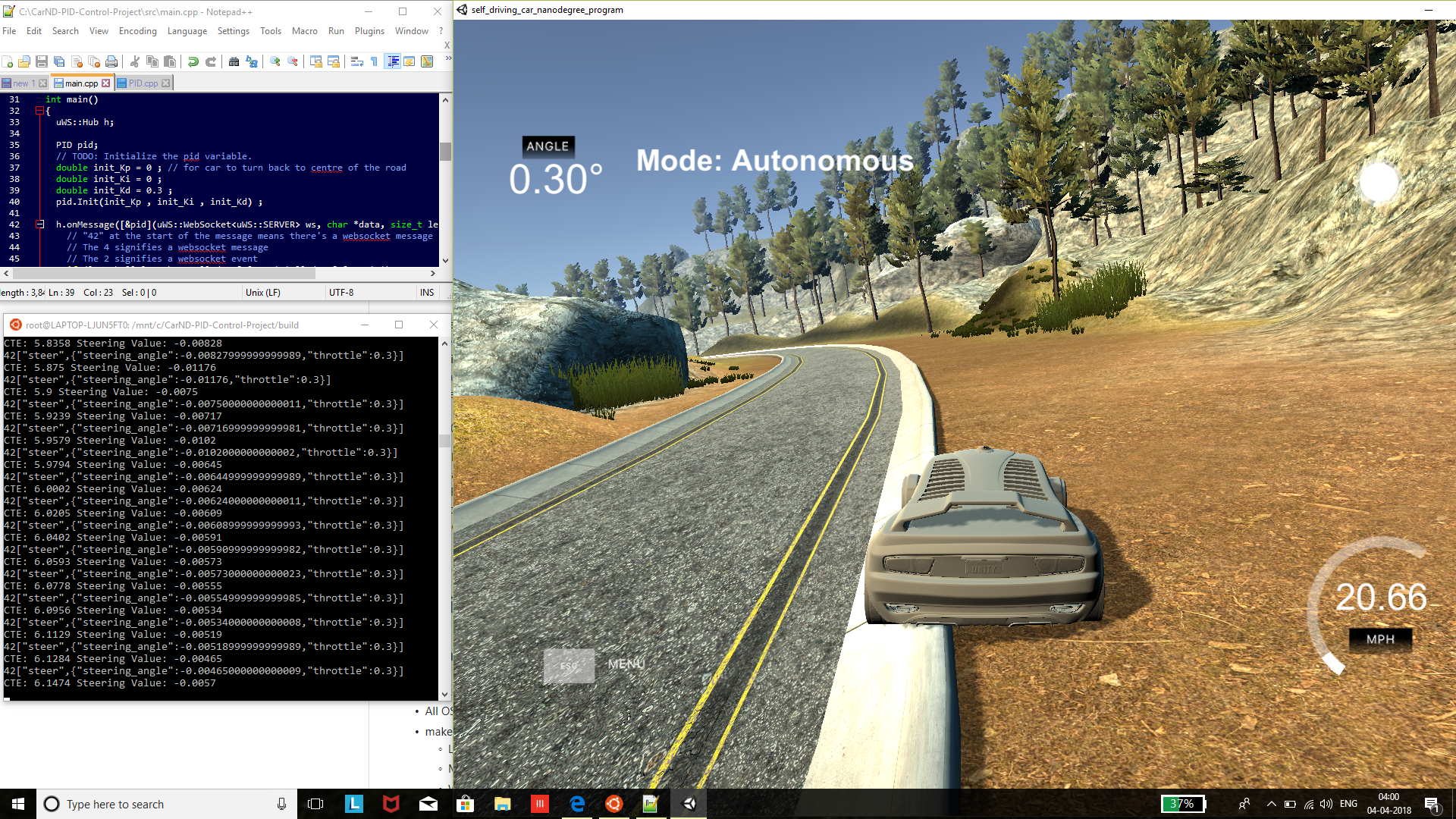Click the Zoom In magnifier icon
The width and height of the screenshot is (1456, 819).
[x=275, y=61]
